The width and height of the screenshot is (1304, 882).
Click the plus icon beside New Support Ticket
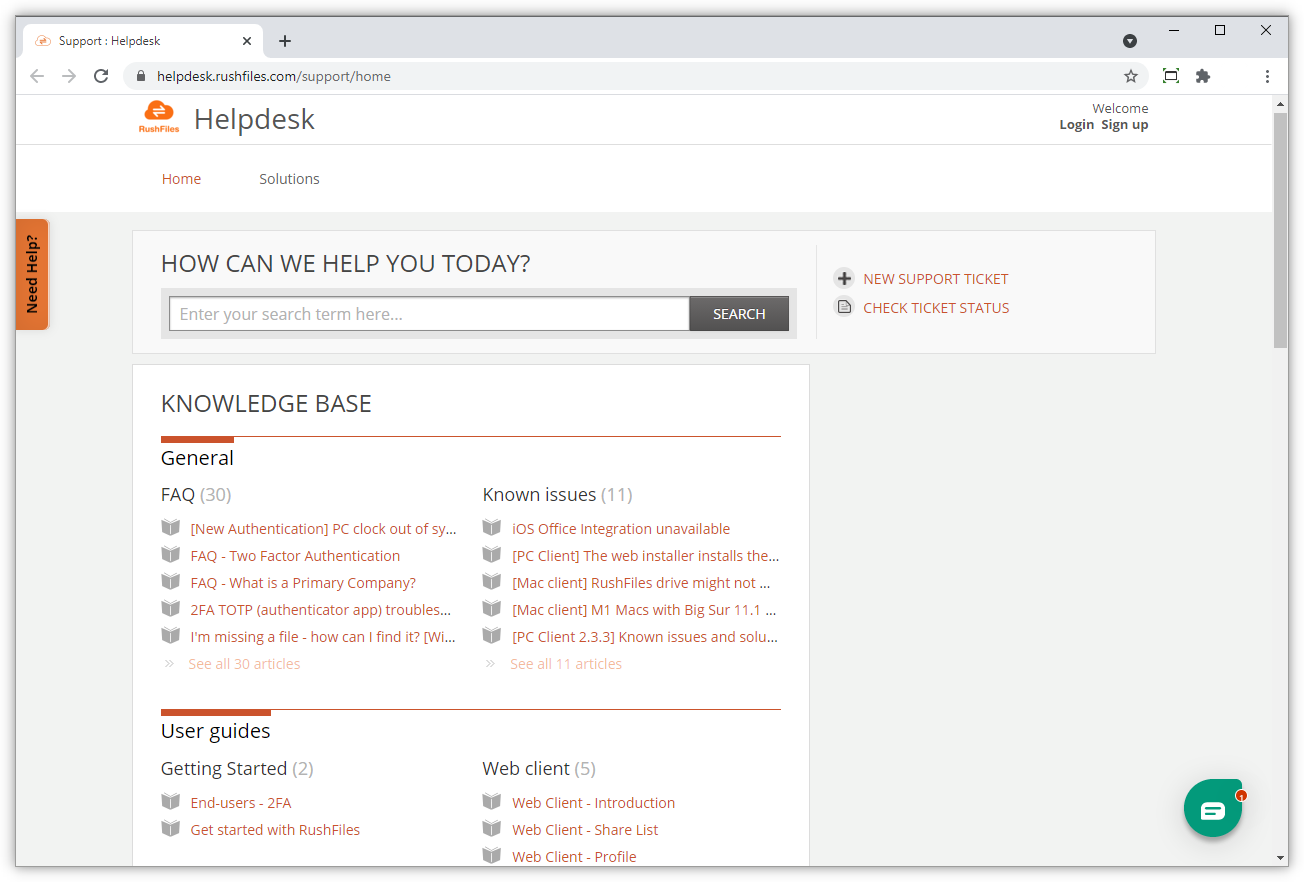pos(844,279)
